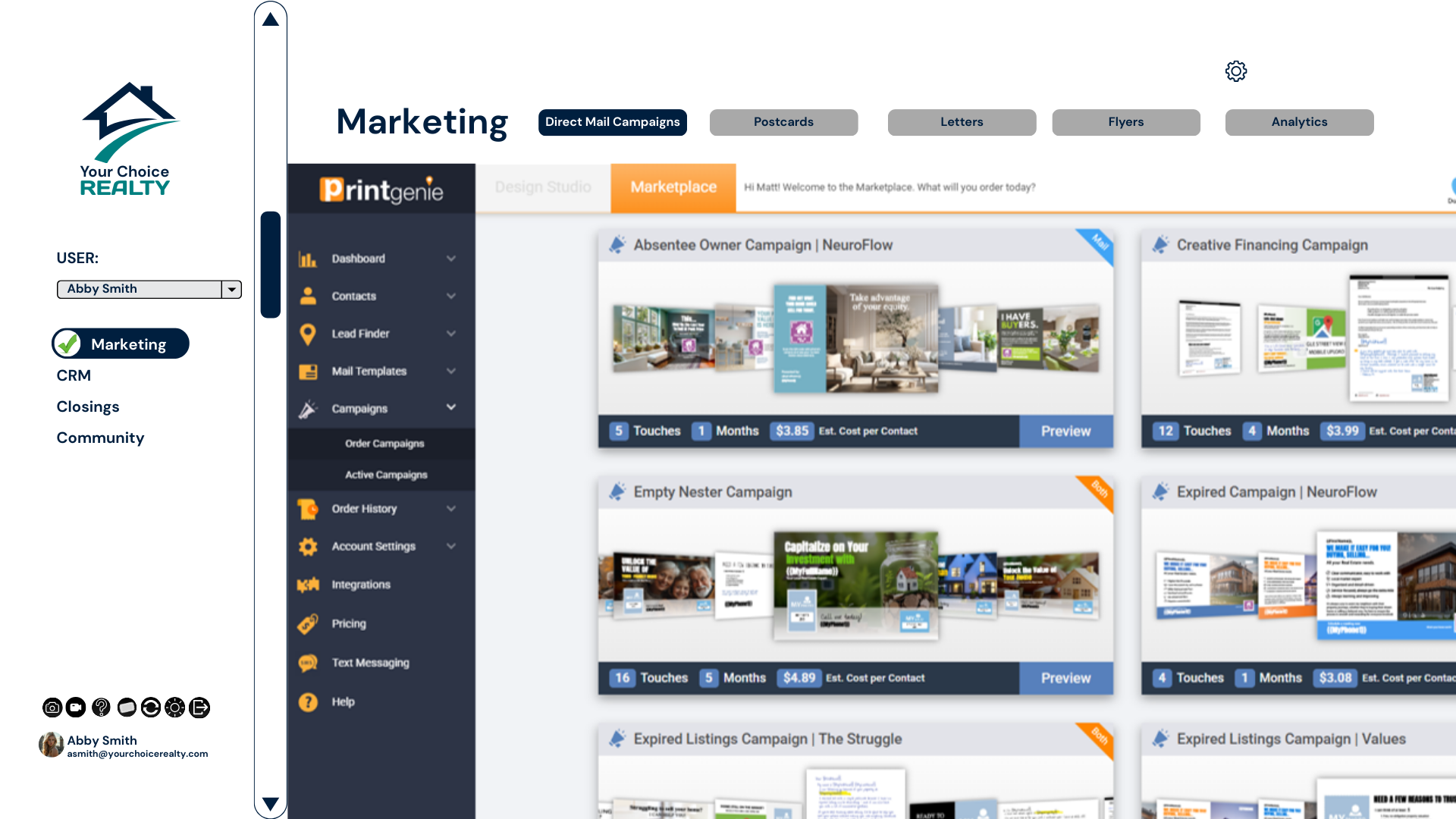This screenshot has height=819, width=1456.
Task: Click the Marketing green checkmark toggle
Action: tap(67, 344)
